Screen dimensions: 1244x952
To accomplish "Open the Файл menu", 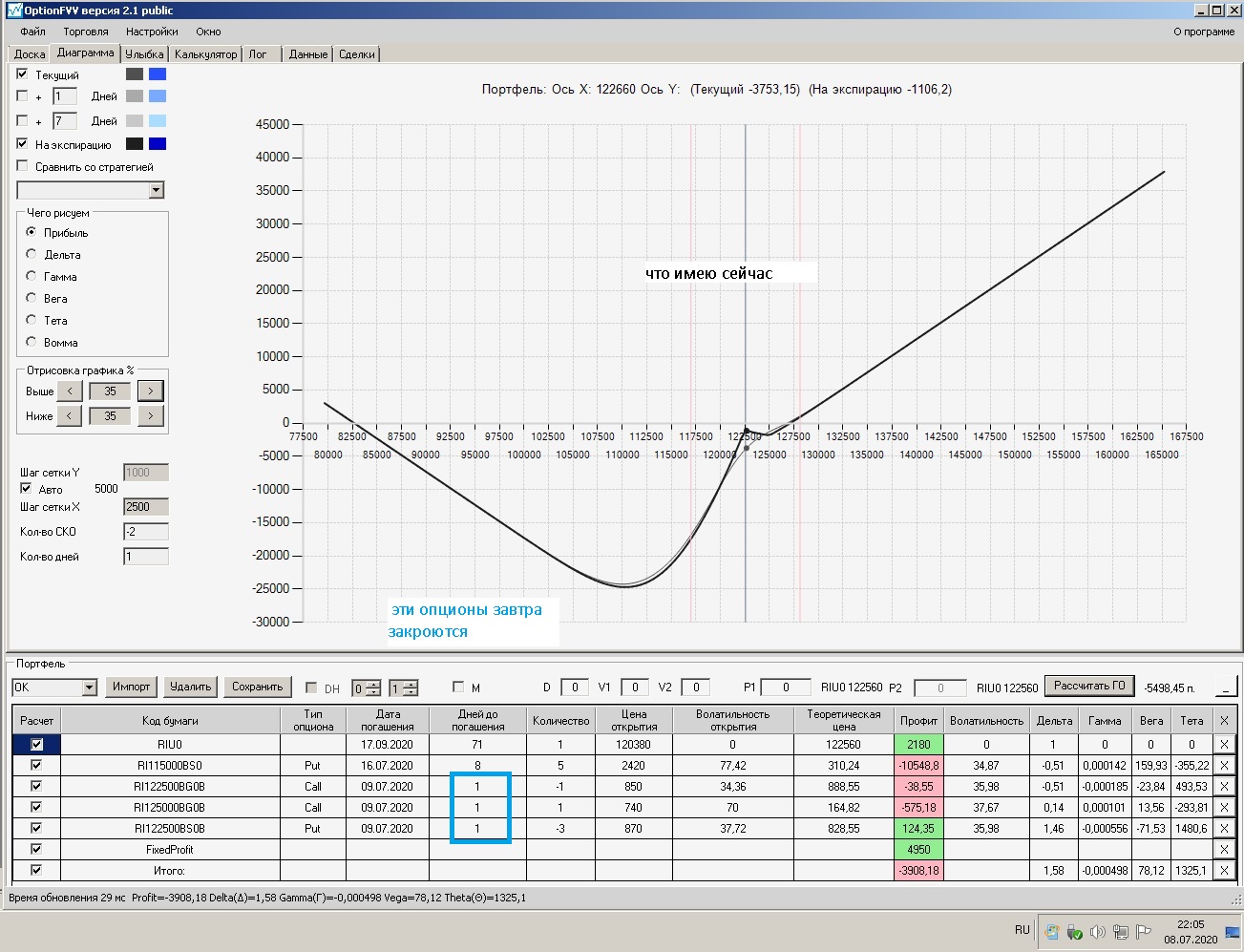I will (x=32, y=32).
